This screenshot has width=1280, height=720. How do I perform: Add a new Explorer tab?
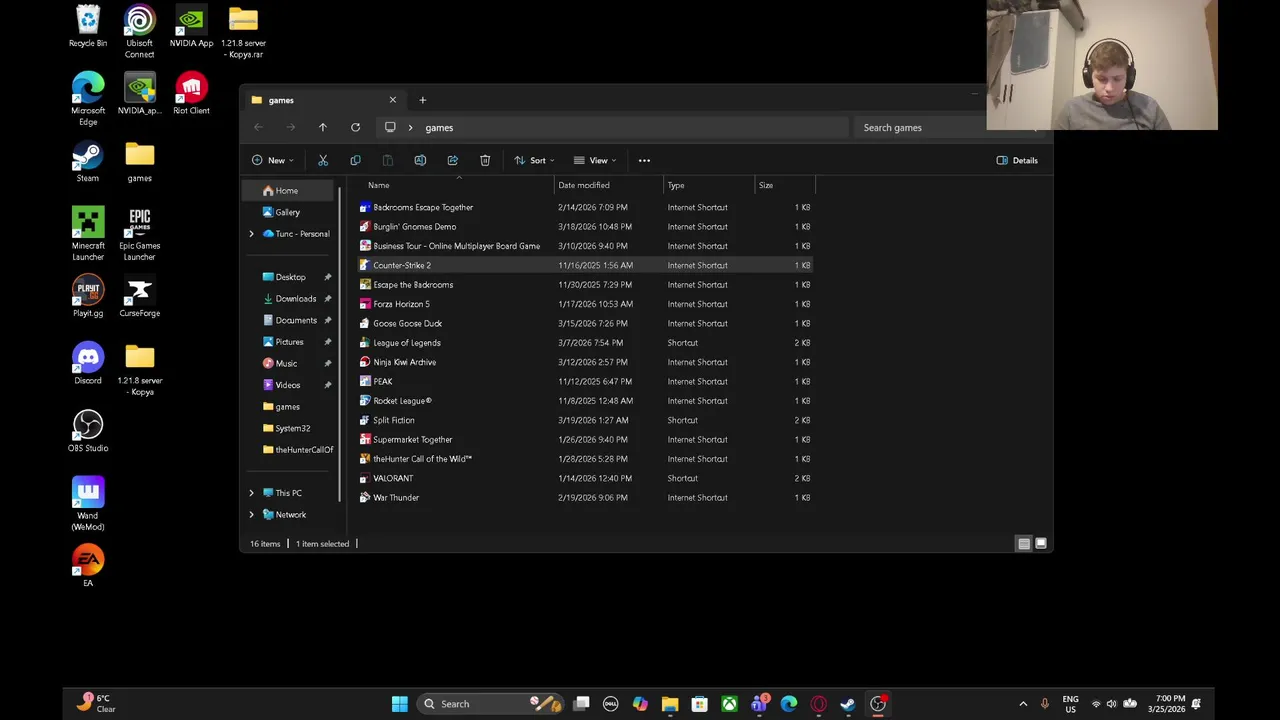pos(422,100)
